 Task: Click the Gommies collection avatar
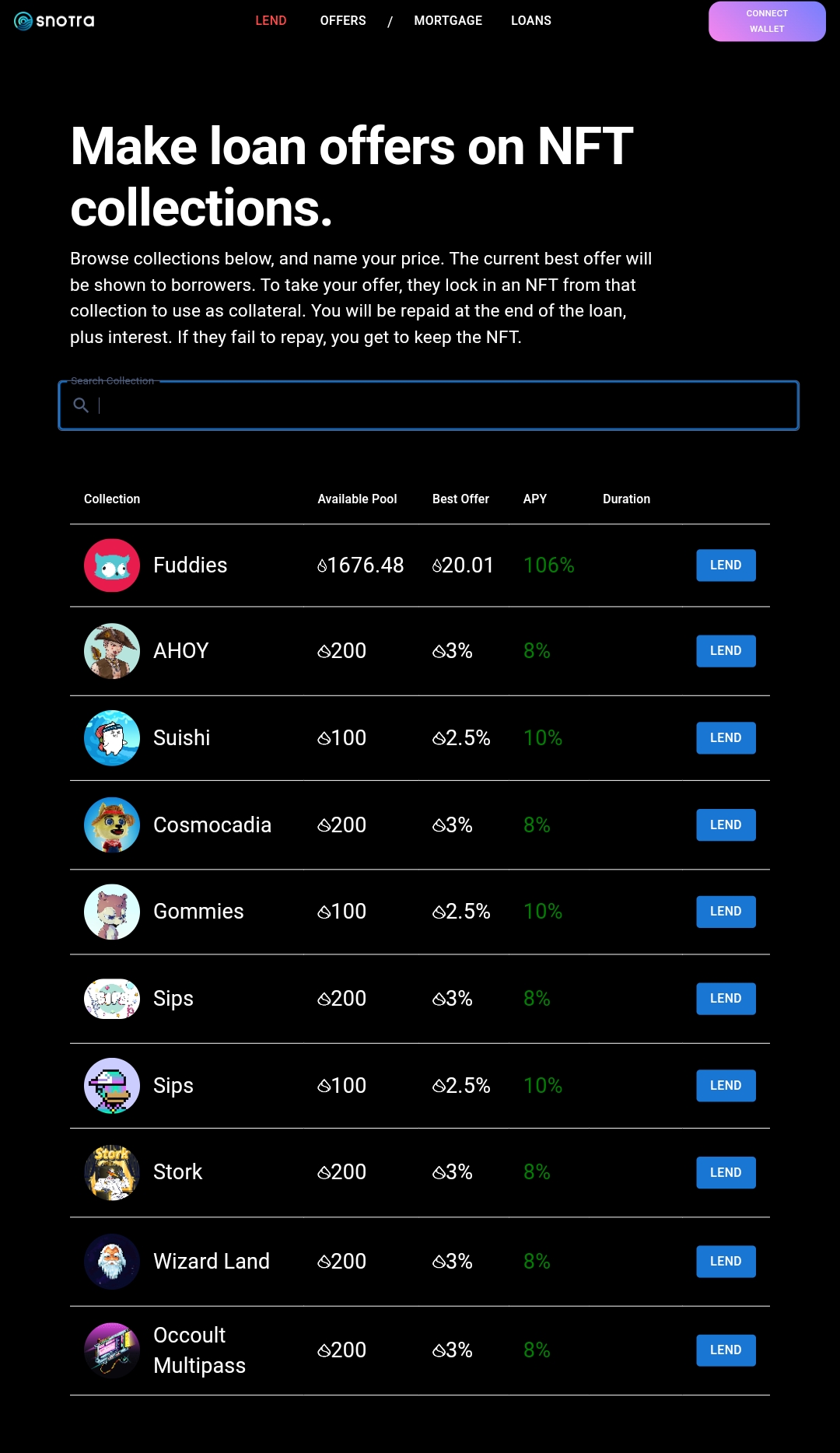(x=111, y=911)
